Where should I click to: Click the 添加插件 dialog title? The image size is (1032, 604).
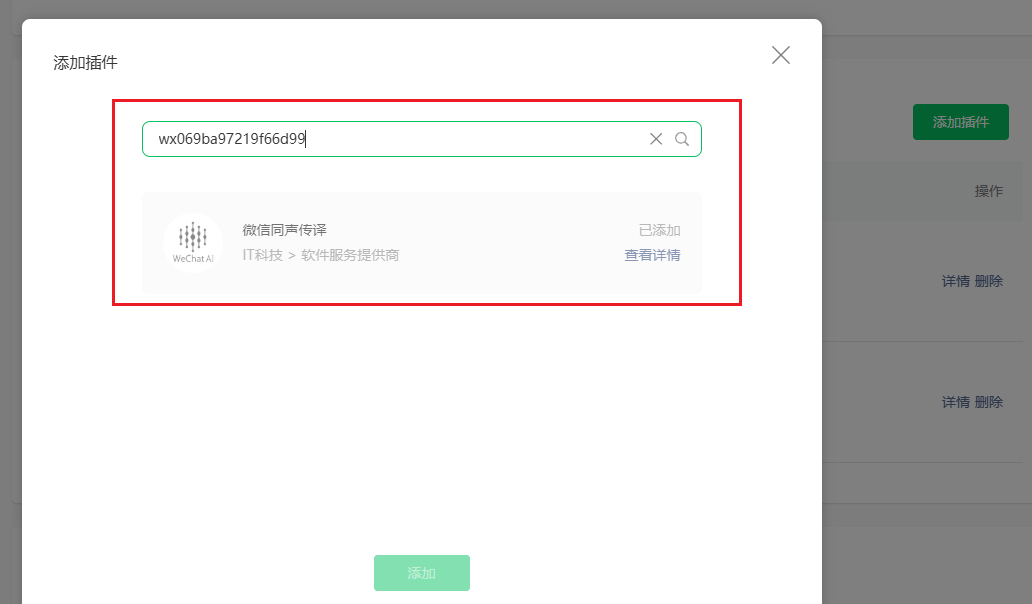point(86,63)
